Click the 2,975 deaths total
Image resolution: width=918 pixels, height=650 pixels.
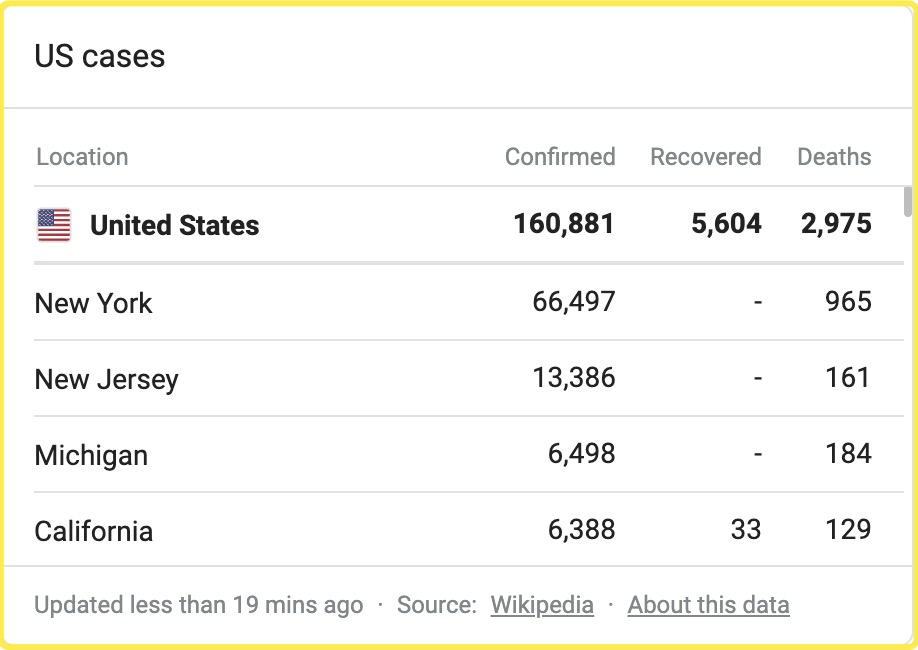836,224
